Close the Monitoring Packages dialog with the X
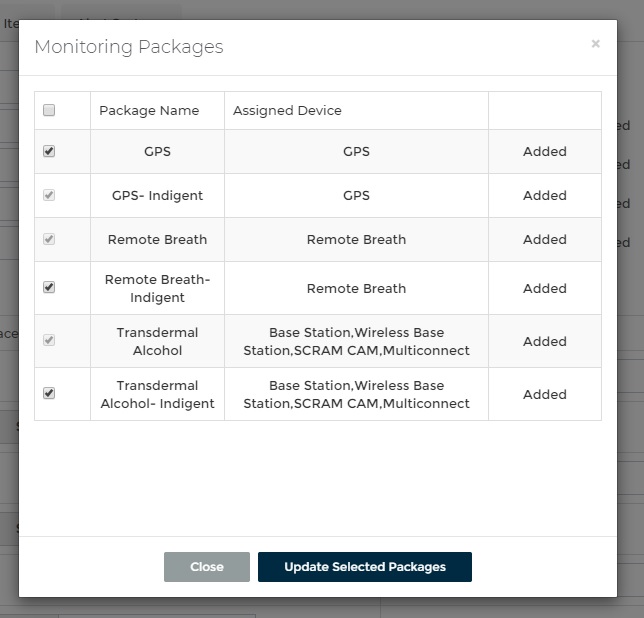This screenshot has width=644, height=618. click(595, 44)
